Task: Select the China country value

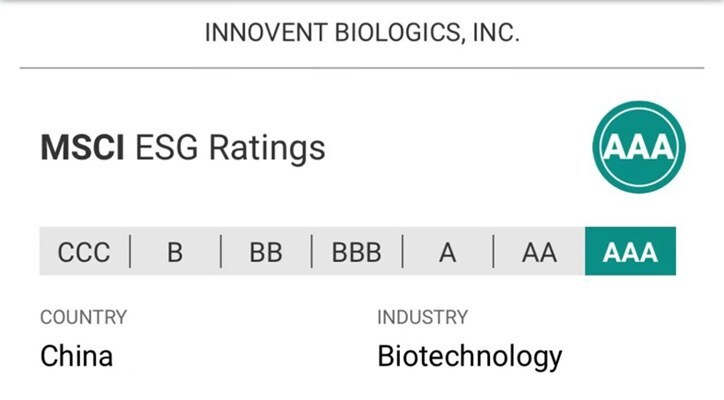Action: [x=76, y=356]
